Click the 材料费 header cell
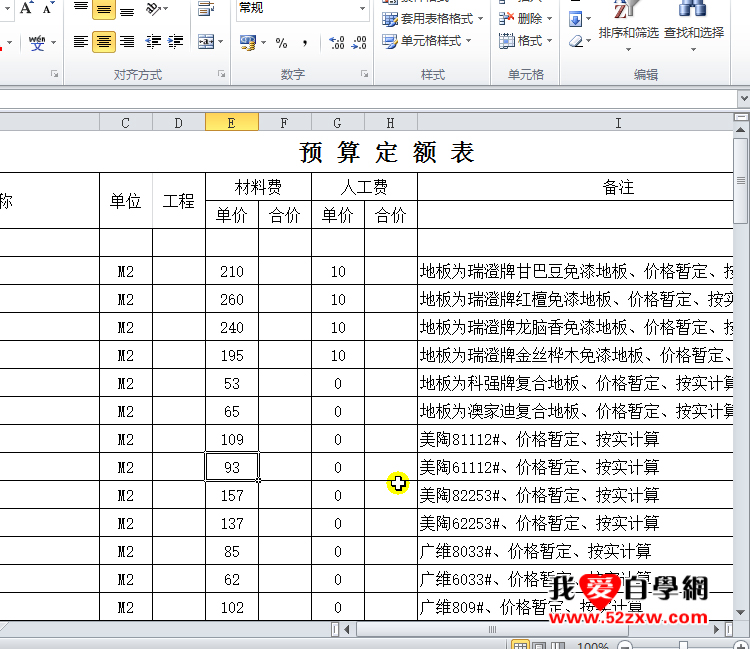This screenshot has height=649, width=750. tap(258, 187)
